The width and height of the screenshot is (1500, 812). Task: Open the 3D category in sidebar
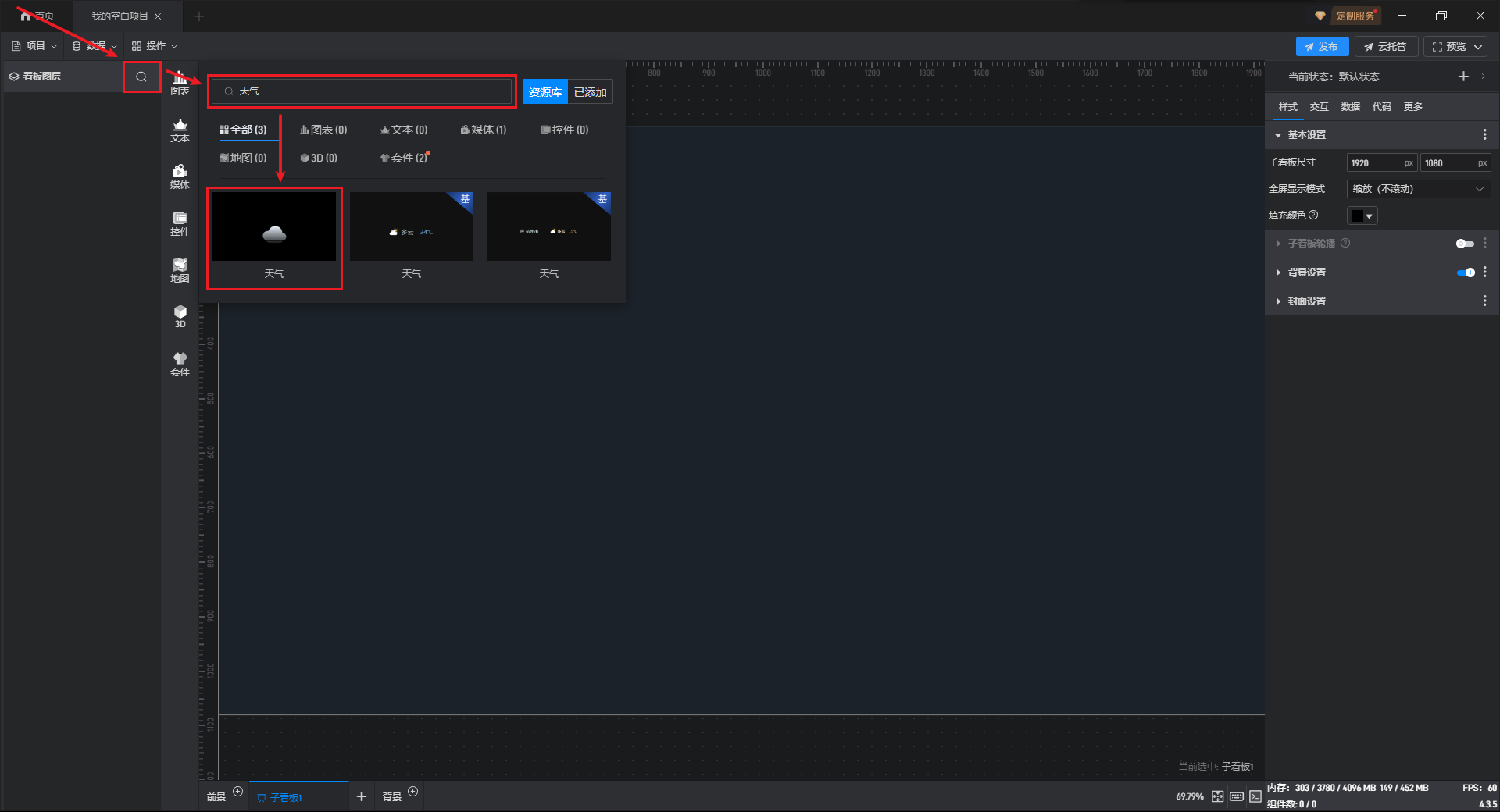(x=180, y=317)
